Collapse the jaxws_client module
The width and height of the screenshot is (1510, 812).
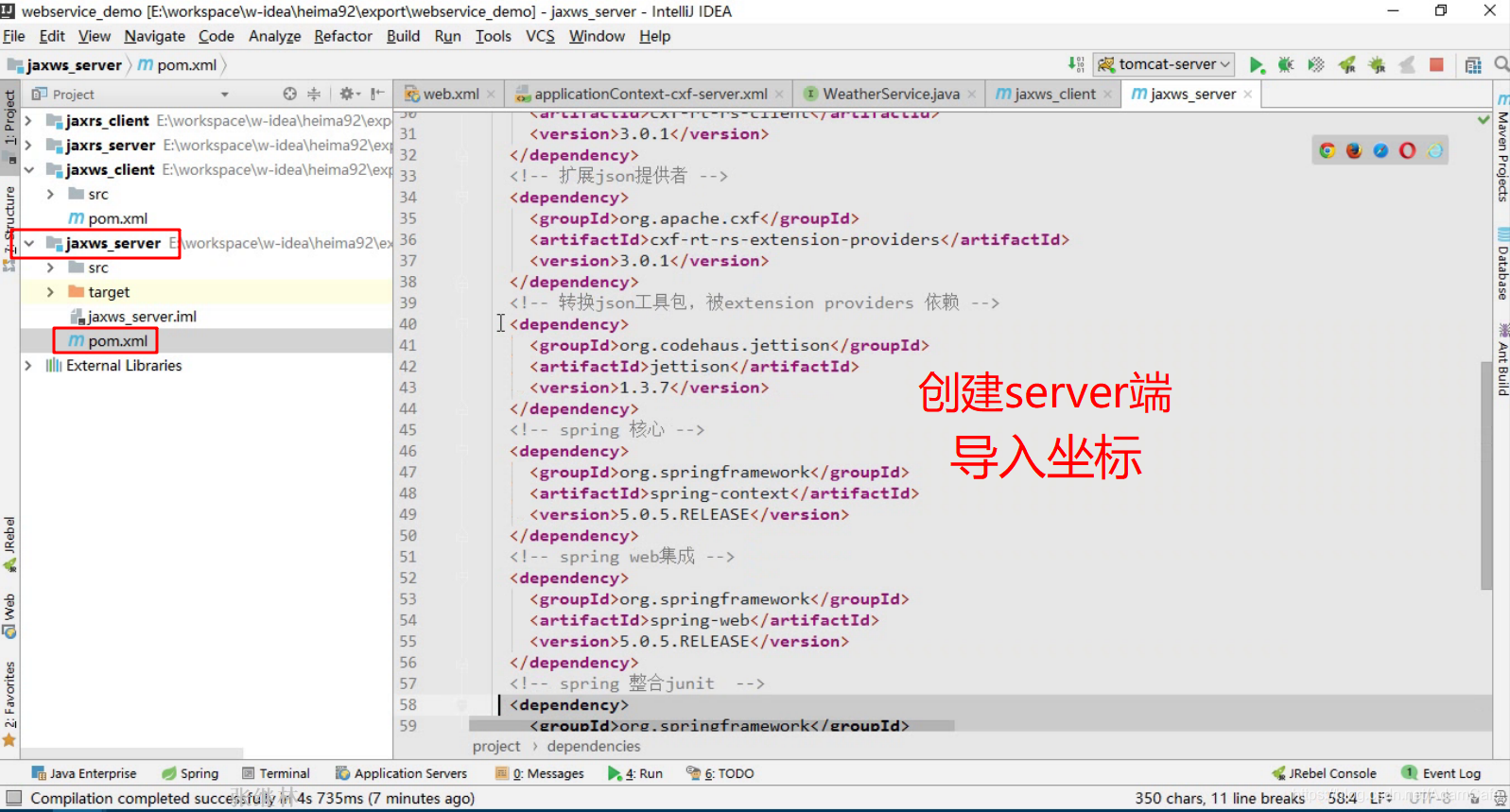point(28,169)
